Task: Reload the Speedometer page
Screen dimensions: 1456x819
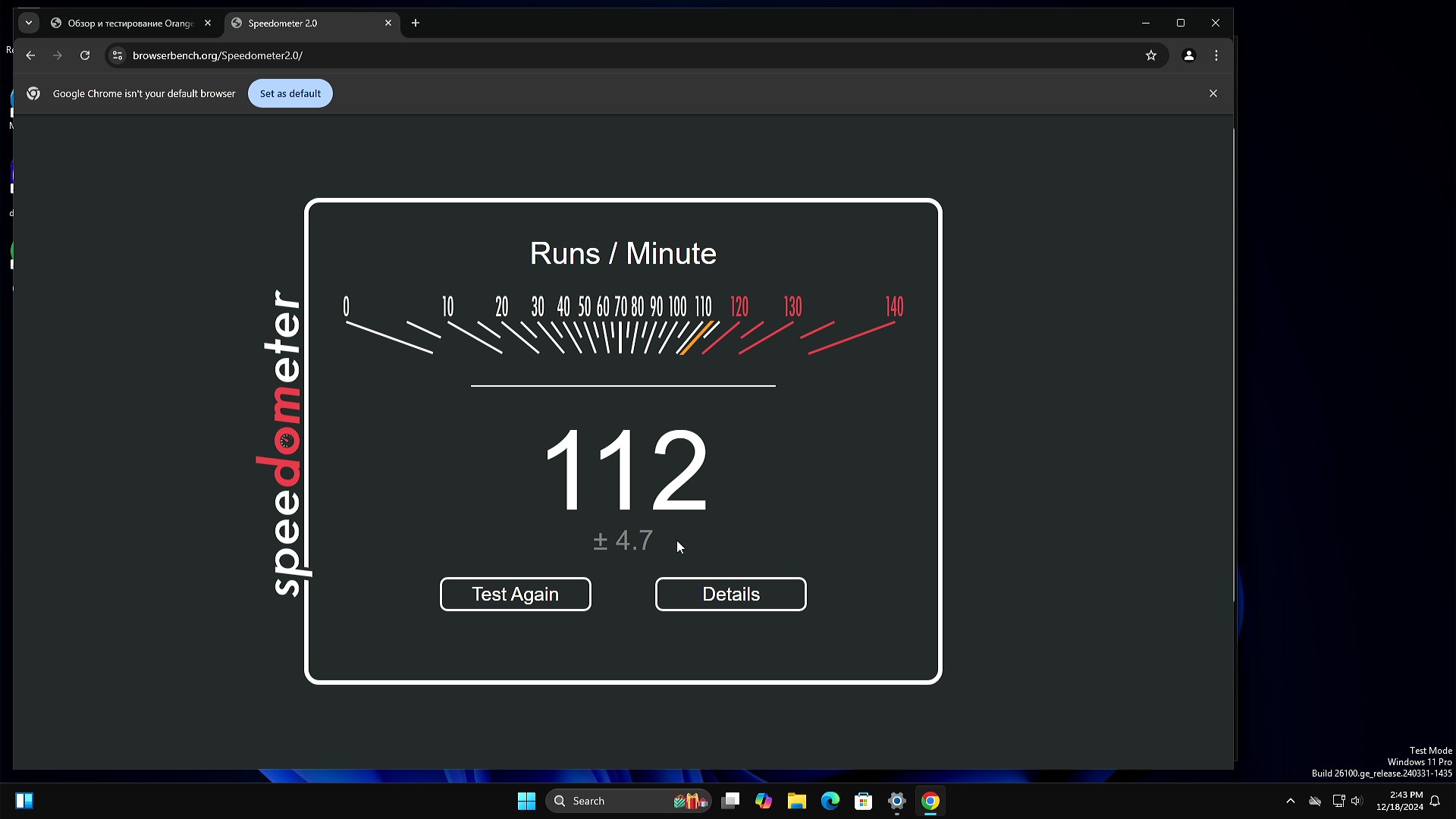Action: coord(85,55)
